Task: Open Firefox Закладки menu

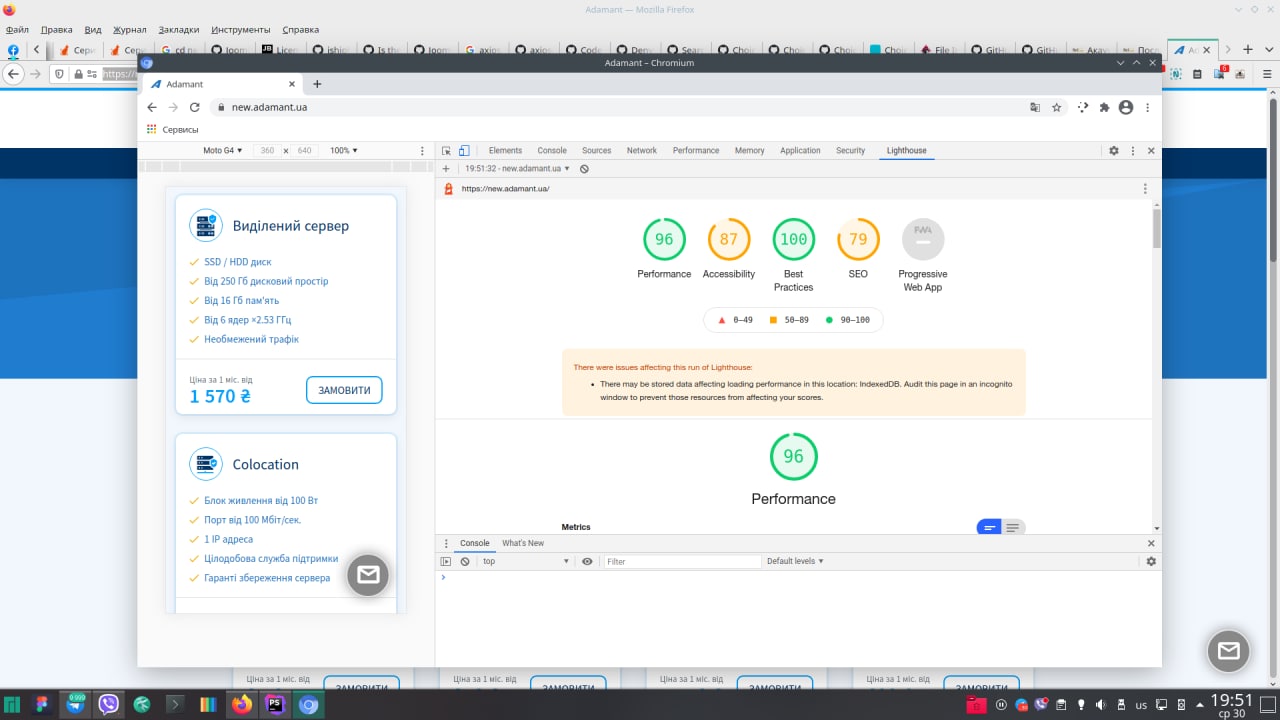Action: (x=178, y=30)
